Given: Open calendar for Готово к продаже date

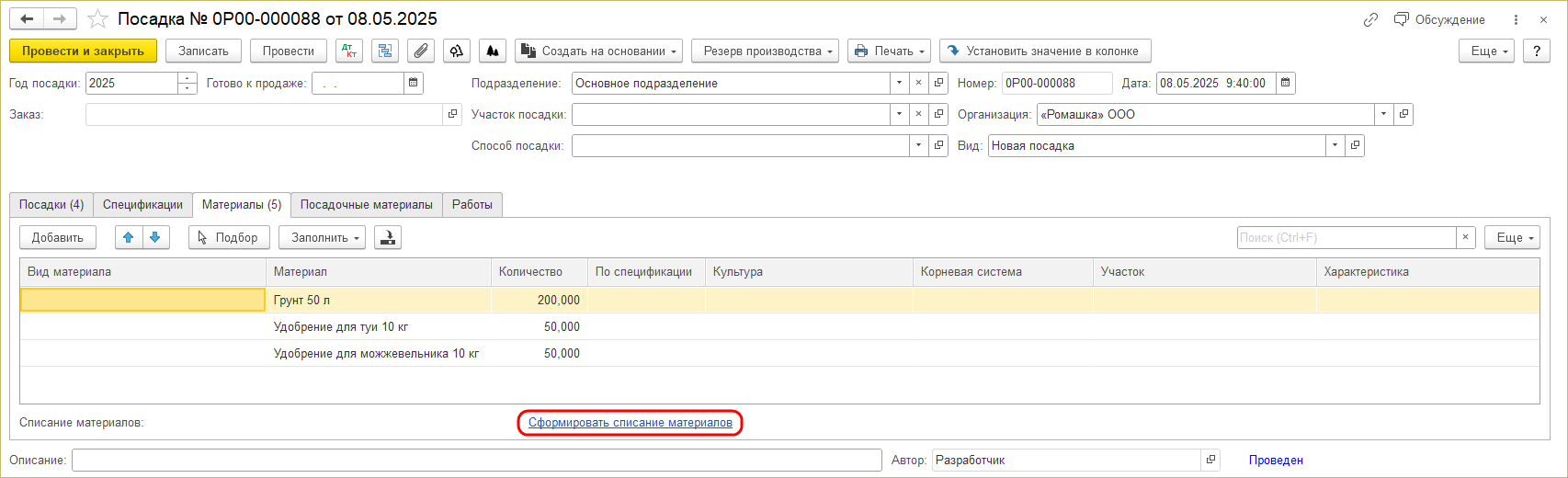Looking at the screenshot, I should (x=414, y=84).
